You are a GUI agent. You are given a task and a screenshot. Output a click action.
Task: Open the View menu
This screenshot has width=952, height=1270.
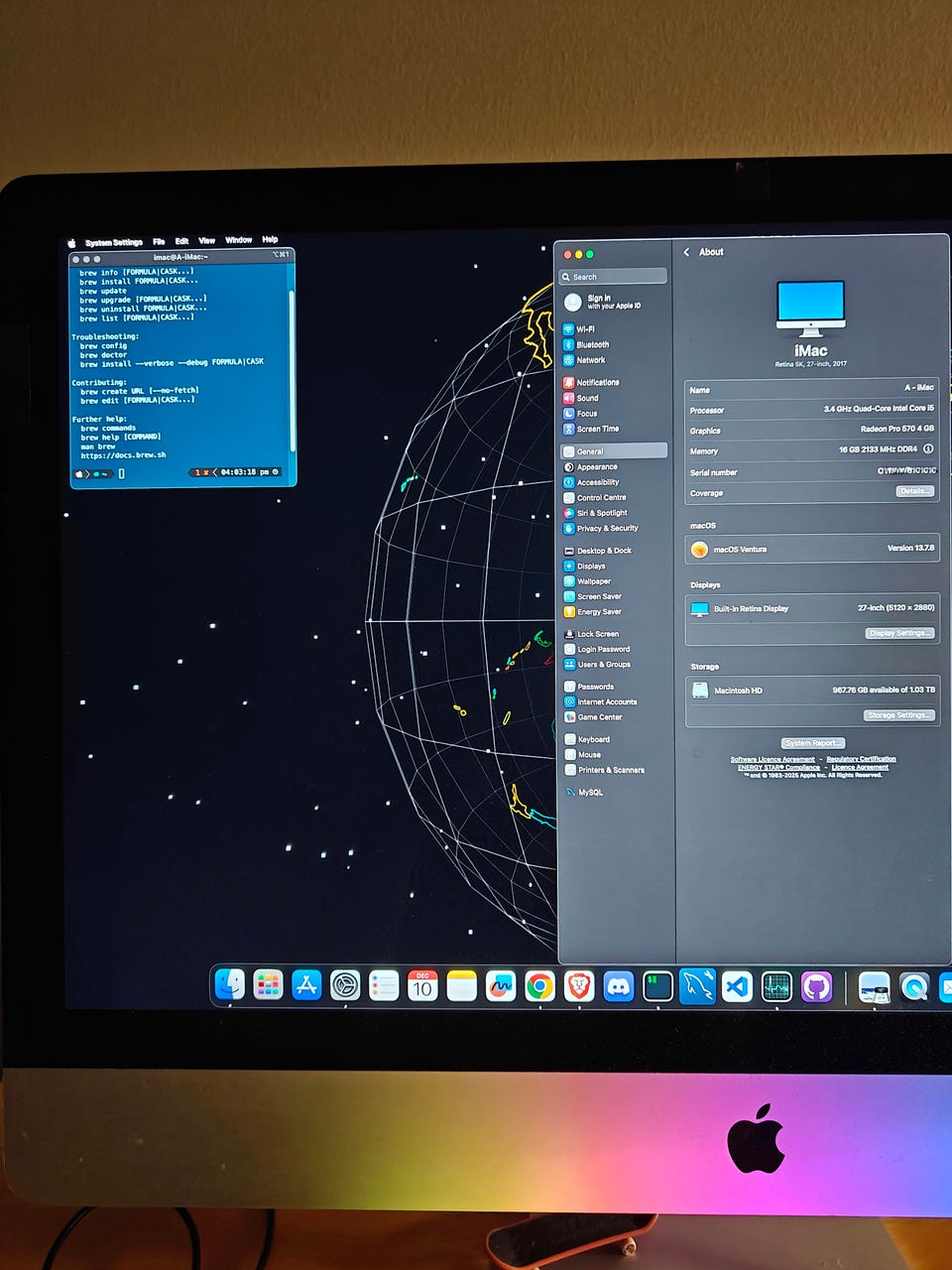(206, 240)
